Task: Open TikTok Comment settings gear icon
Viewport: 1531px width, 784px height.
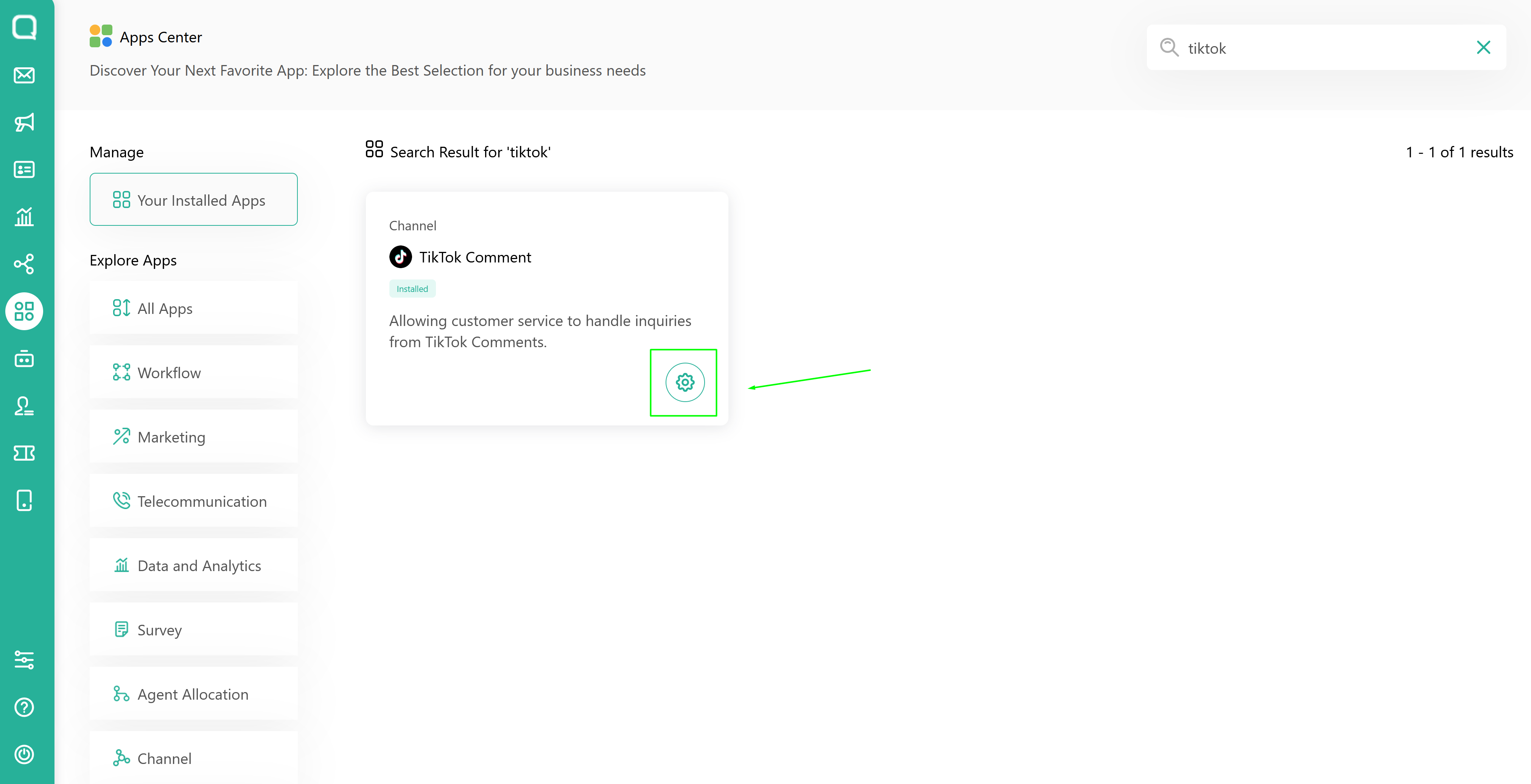Action: pyautogui.click(x=685, y=382)
